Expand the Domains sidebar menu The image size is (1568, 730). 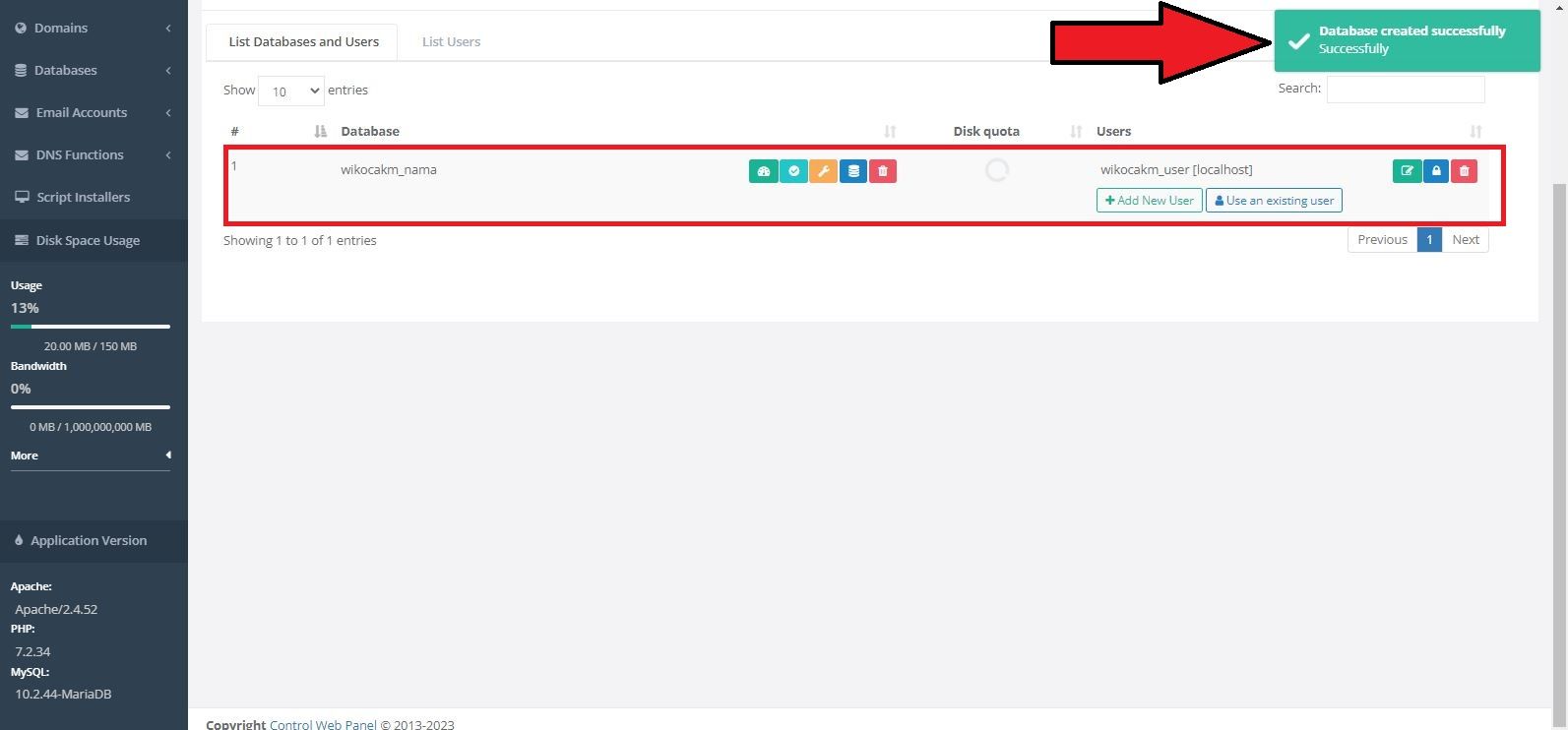(93, 29)
